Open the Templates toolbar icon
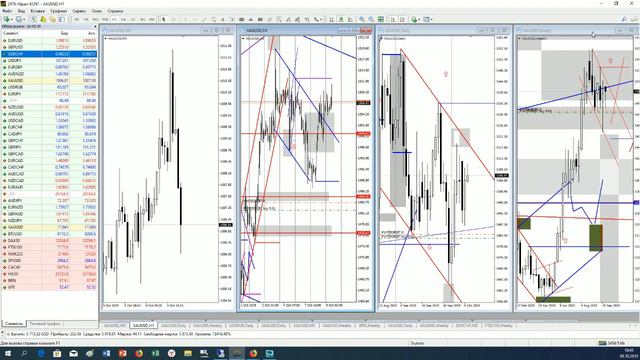 (x=427, y=19)
